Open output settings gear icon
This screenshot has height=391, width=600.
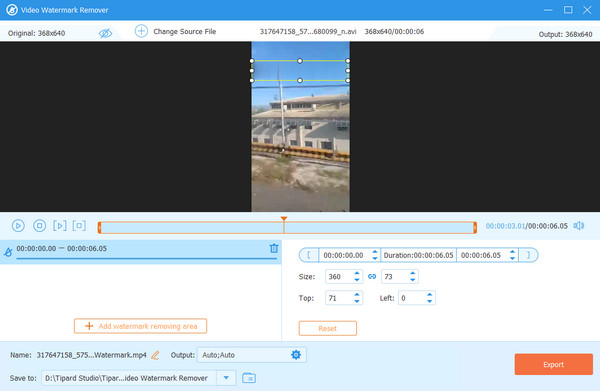[x=296, y=355]
